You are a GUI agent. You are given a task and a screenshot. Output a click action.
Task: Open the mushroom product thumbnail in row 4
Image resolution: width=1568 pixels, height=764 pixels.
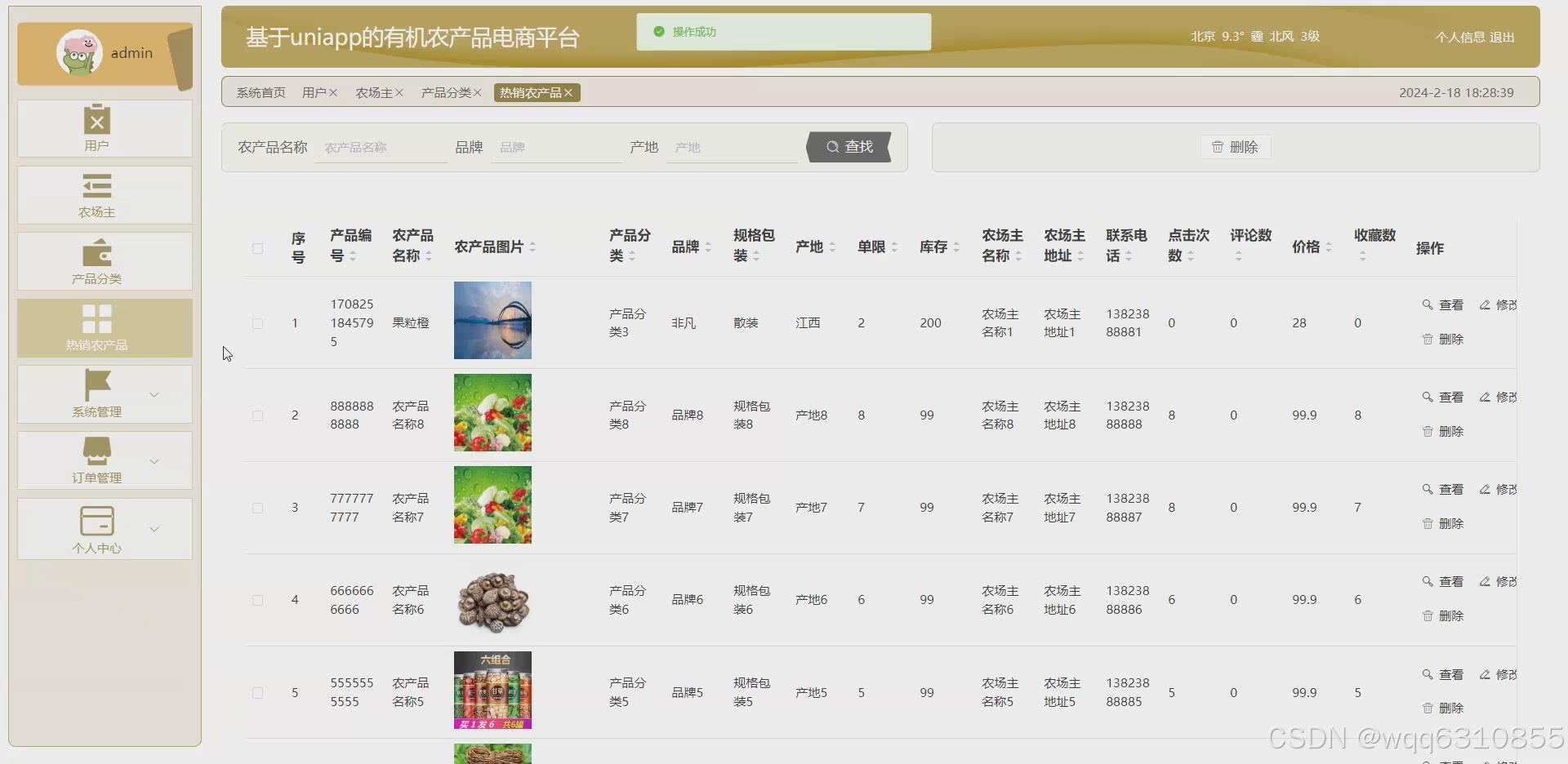492,601
